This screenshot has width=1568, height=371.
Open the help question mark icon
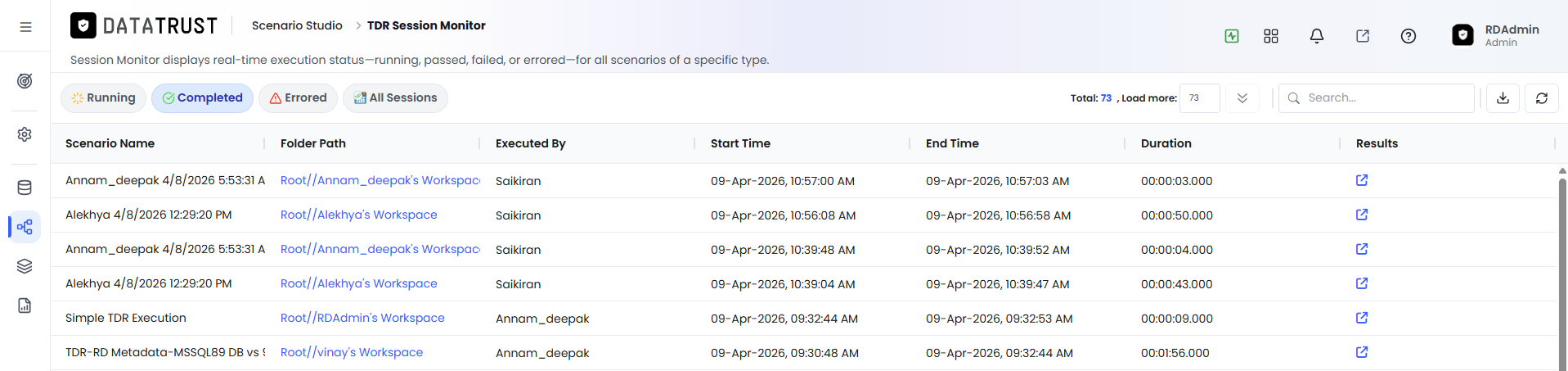1409,36
